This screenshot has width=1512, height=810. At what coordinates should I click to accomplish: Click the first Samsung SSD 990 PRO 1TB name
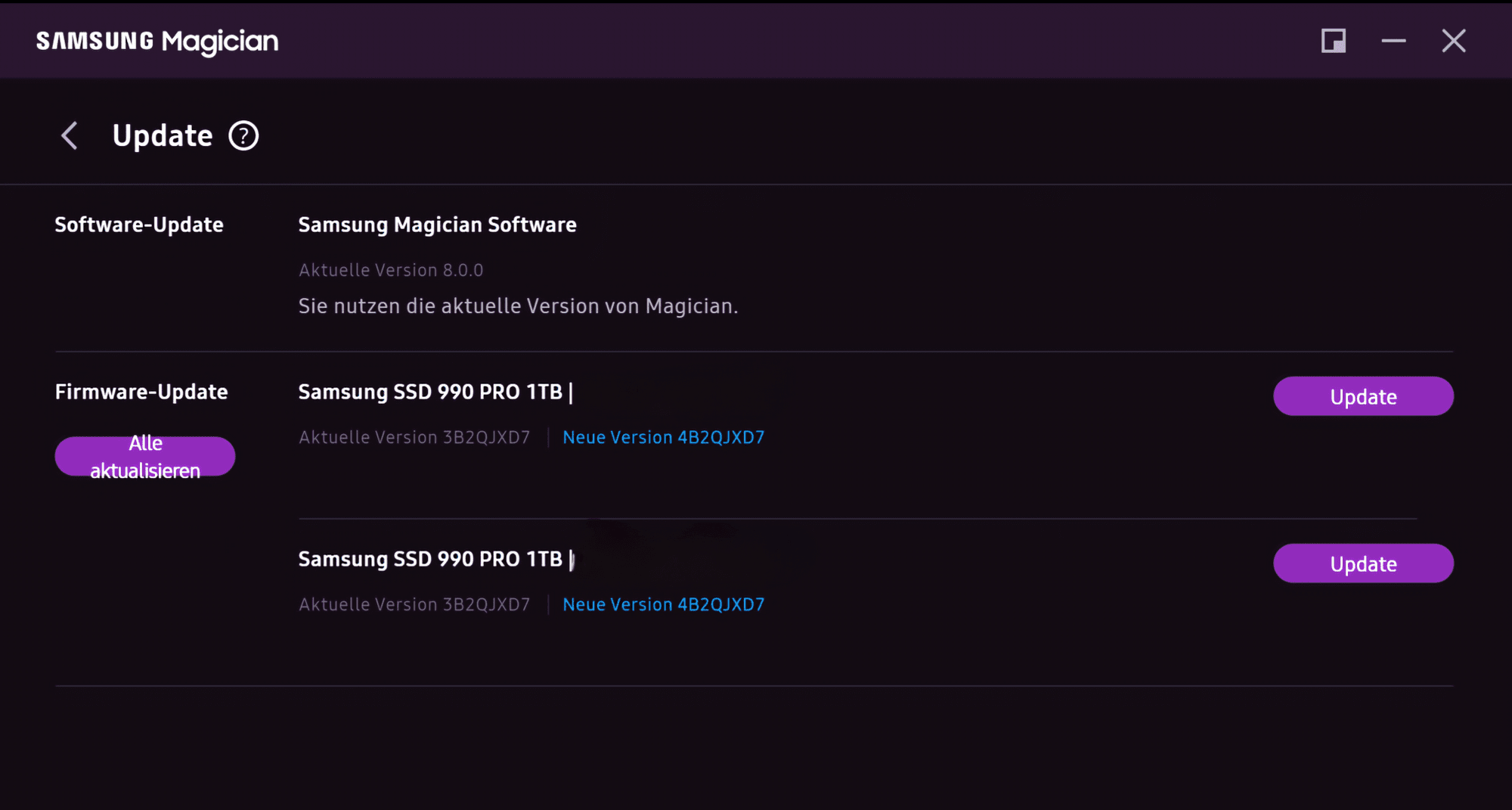point(430,392)
